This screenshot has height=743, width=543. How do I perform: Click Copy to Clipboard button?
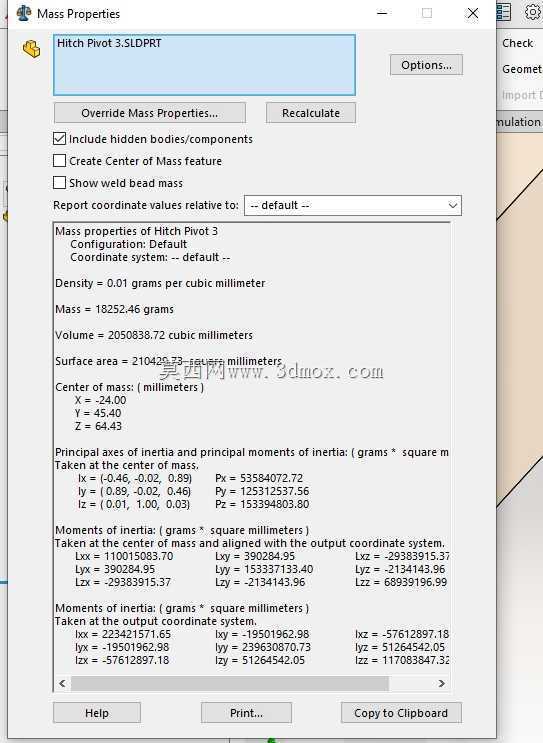[x=401, y=713]
